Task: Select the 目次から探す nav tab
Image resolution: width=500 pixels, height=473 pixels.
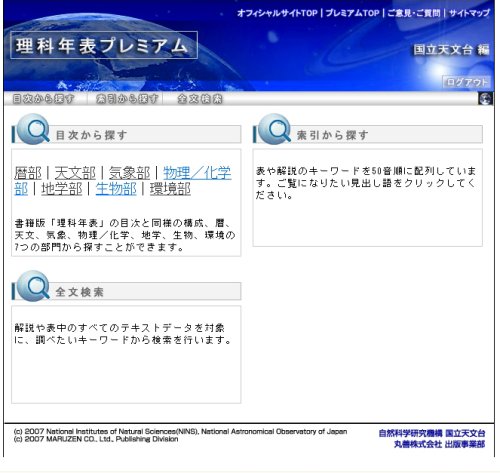Action: (44, 99)
